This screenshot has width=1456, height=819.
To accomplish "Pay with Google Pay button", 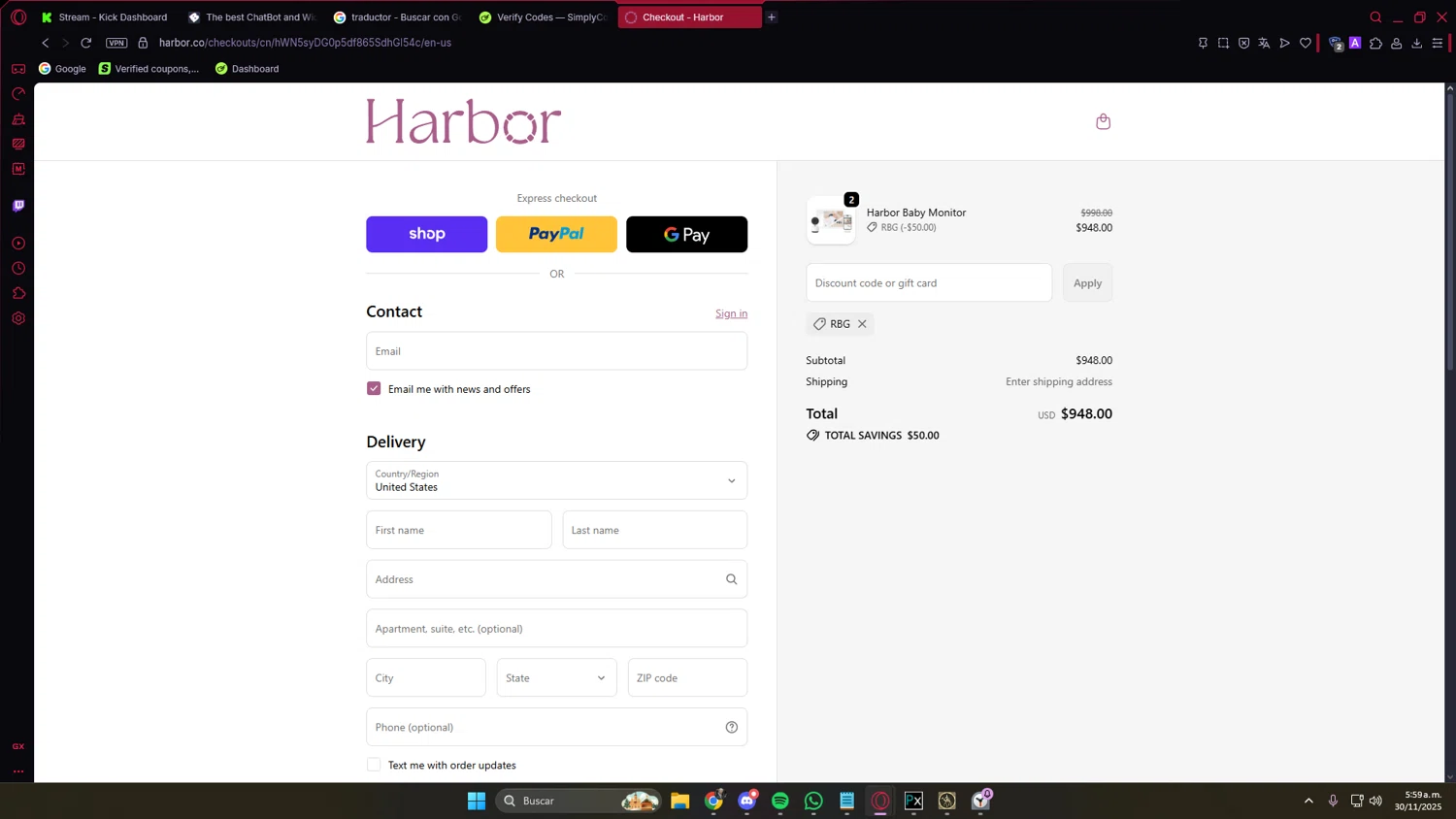I will click(686, 234).
